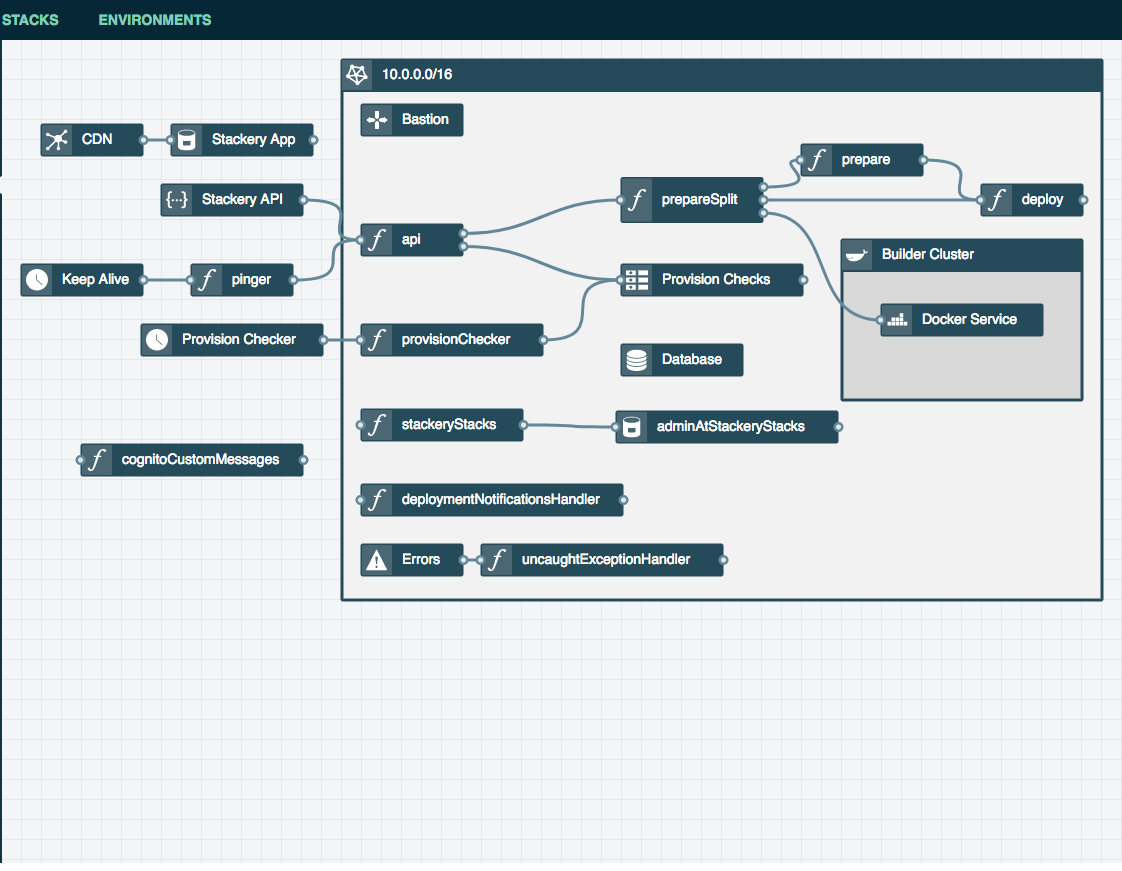
Task: Select the Builder Cluster header label
Action: pyautogui.click(x=928, y=255)
